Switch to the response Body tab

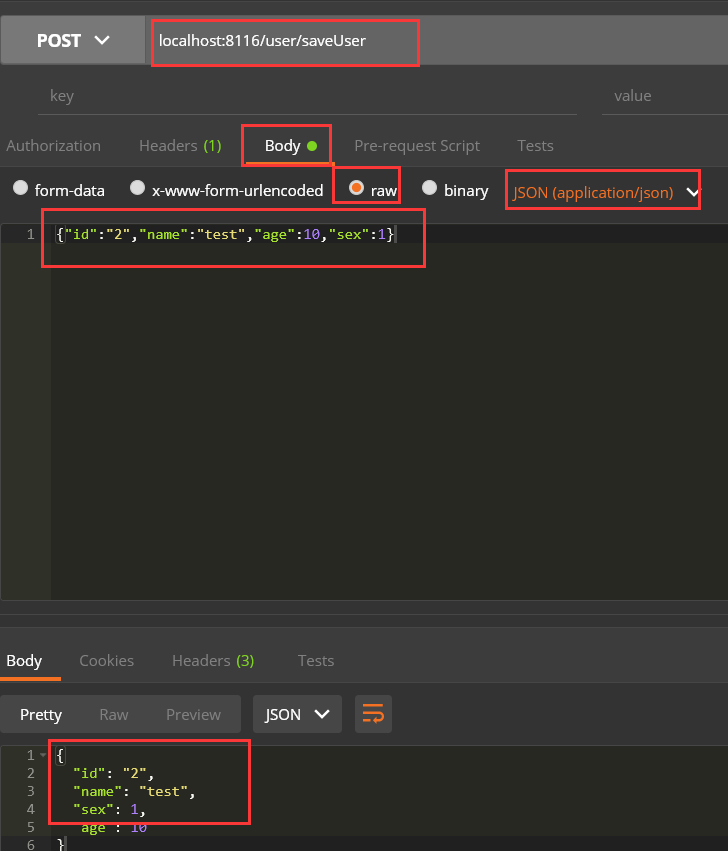click(x=24, y=661)
